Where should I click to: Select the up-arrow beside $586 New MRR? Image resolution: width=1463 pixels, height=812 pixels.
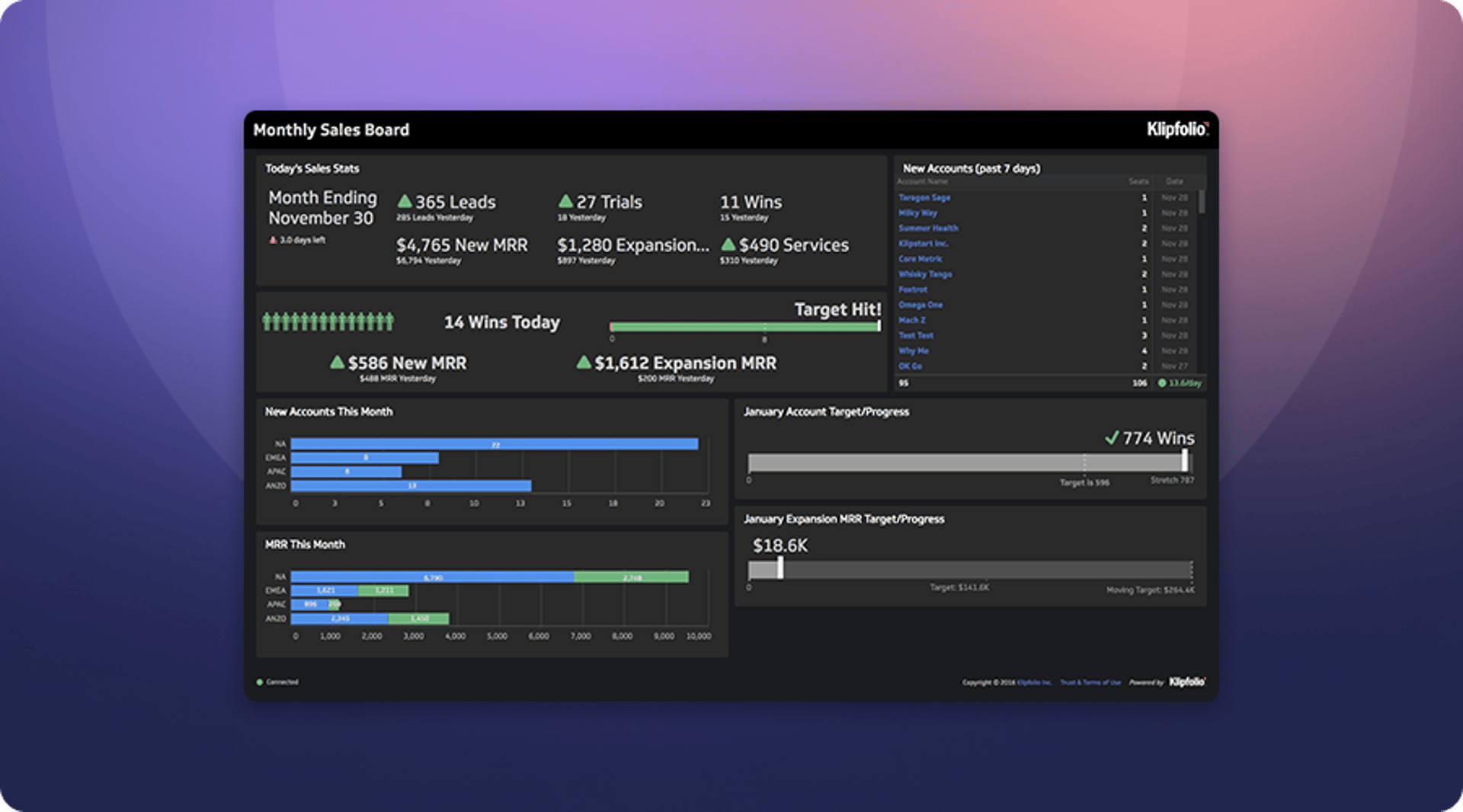(x=337, y=363)
